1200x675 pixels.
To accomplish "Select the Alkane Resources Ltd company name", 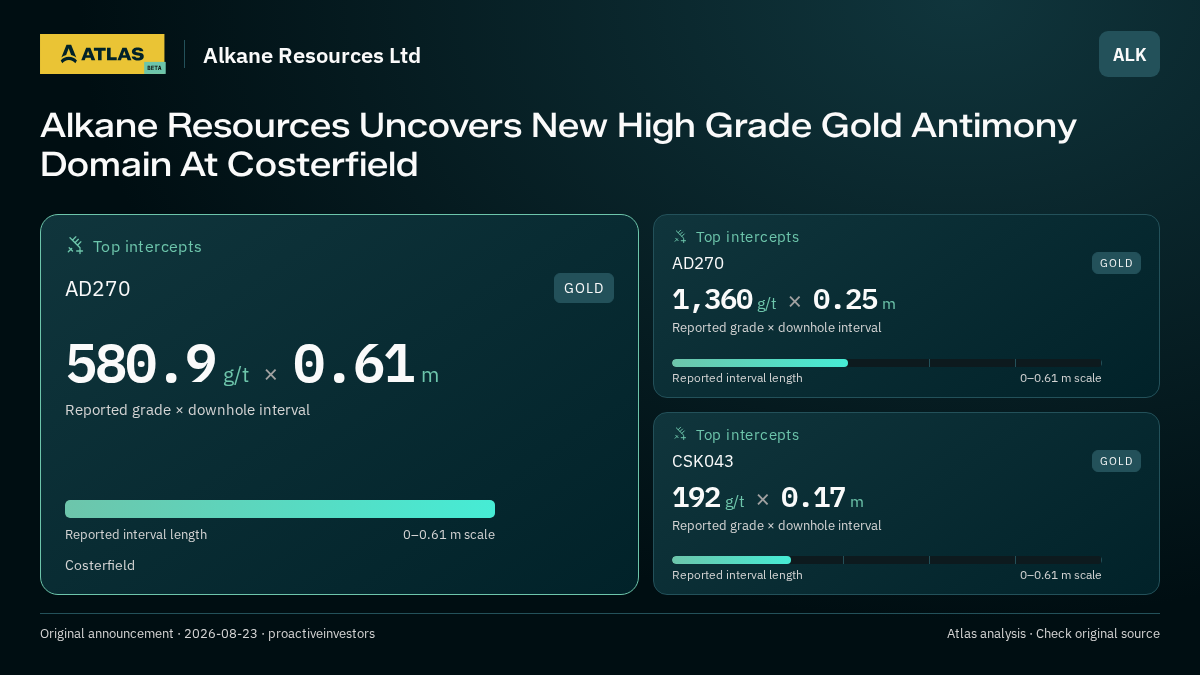I will coord(312,55).
